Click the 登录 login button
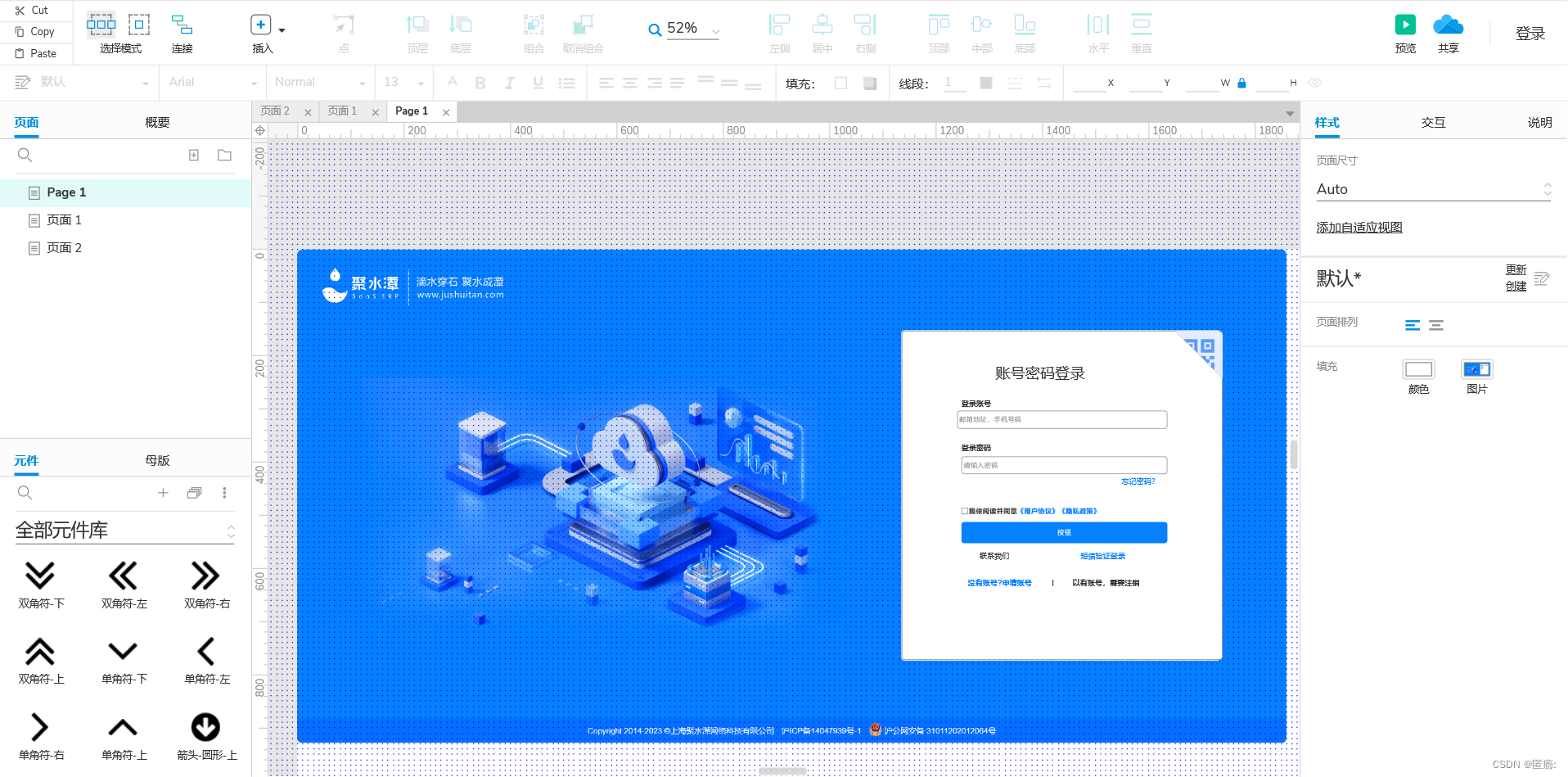The height and width of the screenshot is (777, 1568). coord(1530,34)
